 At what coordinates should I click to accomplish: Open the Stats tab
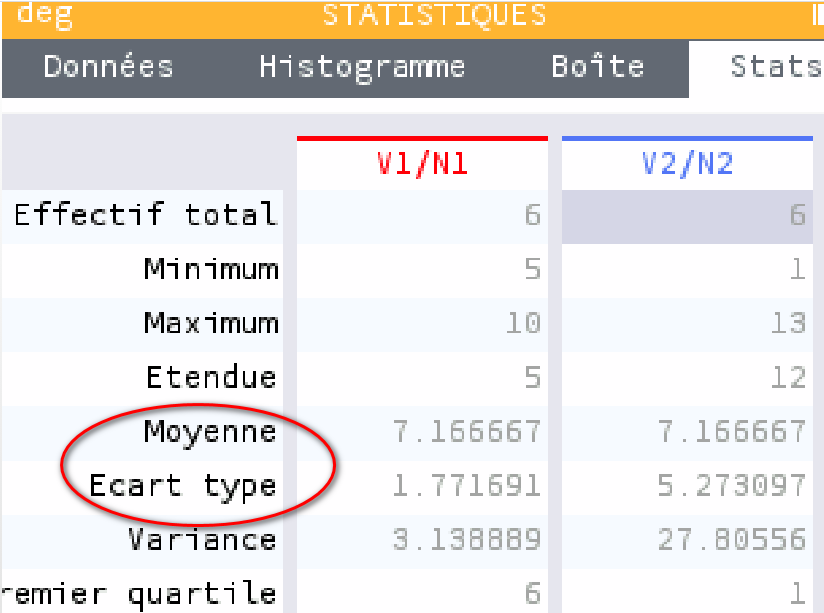point(757,68)
